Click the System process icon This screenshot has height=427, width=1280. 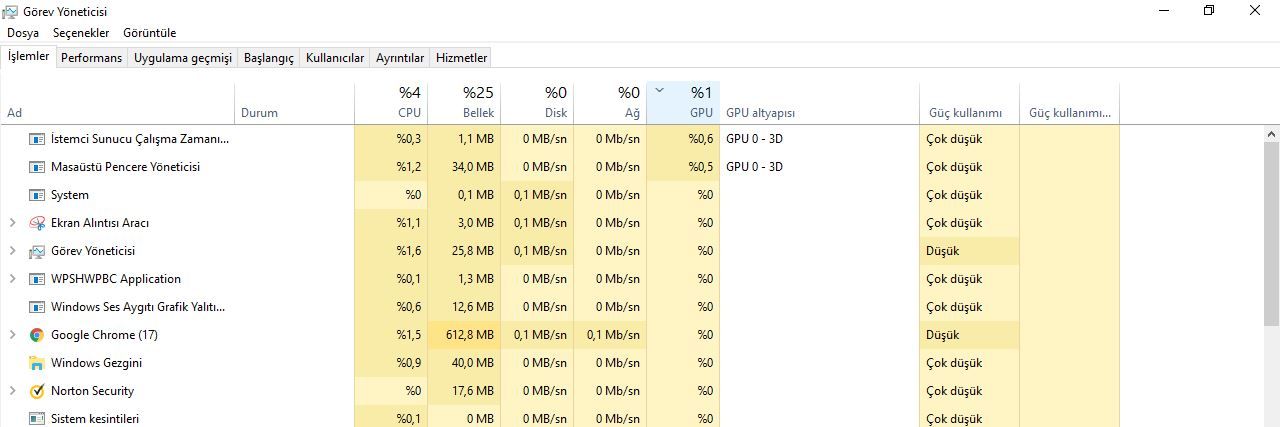tap(37, 195)
